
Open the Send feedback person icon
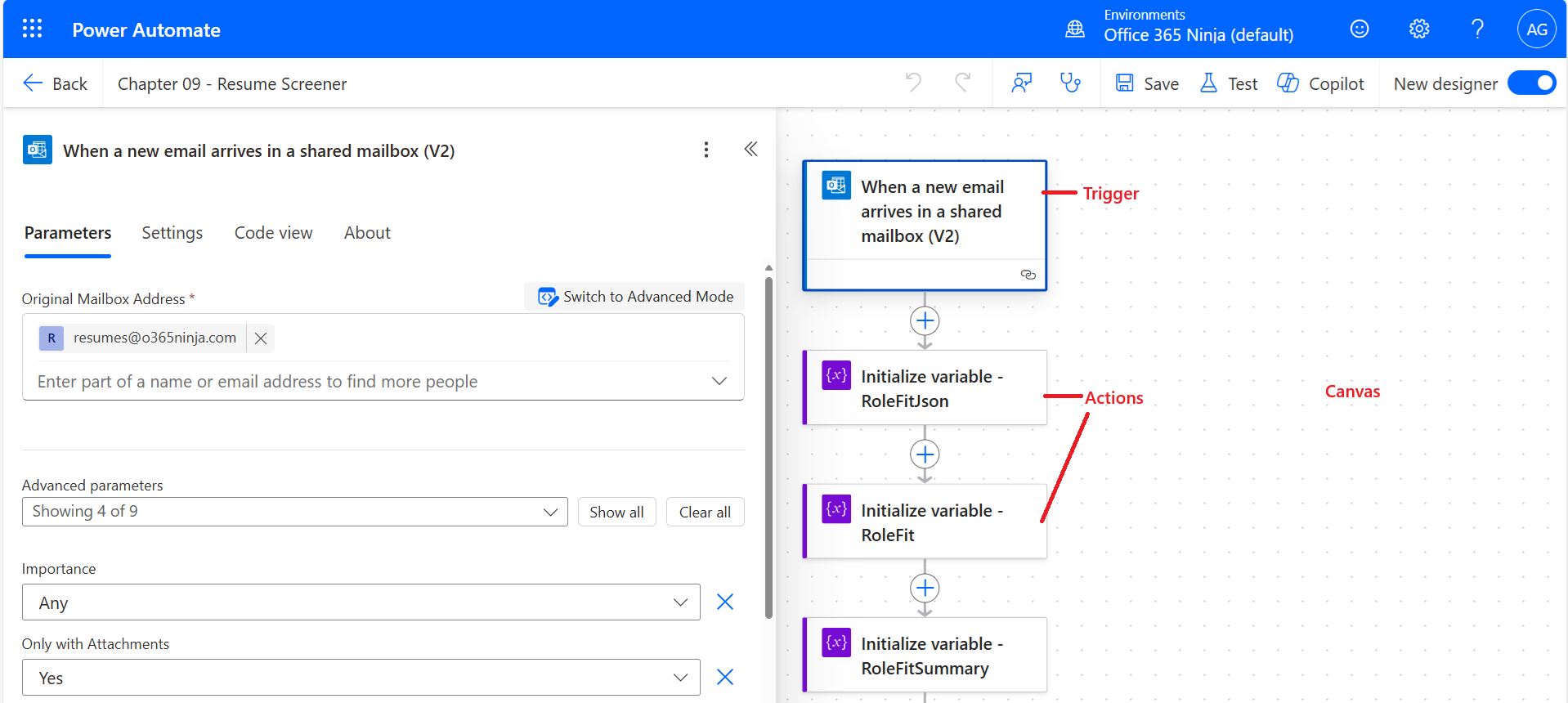click(1022, 83)
